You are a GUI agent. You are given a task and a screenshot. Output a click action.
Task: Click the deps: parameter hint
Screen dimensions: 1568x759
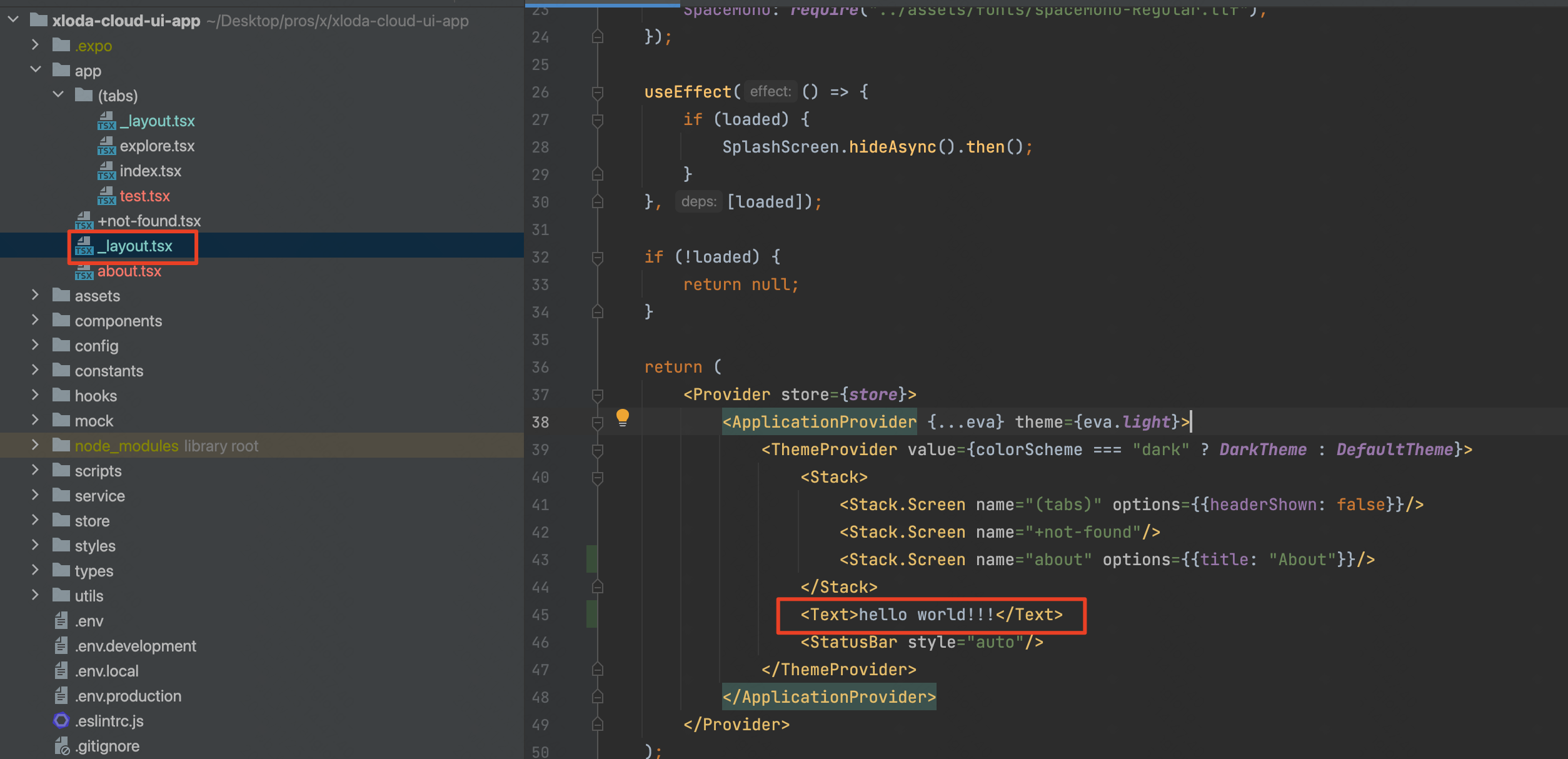point(698,202)
